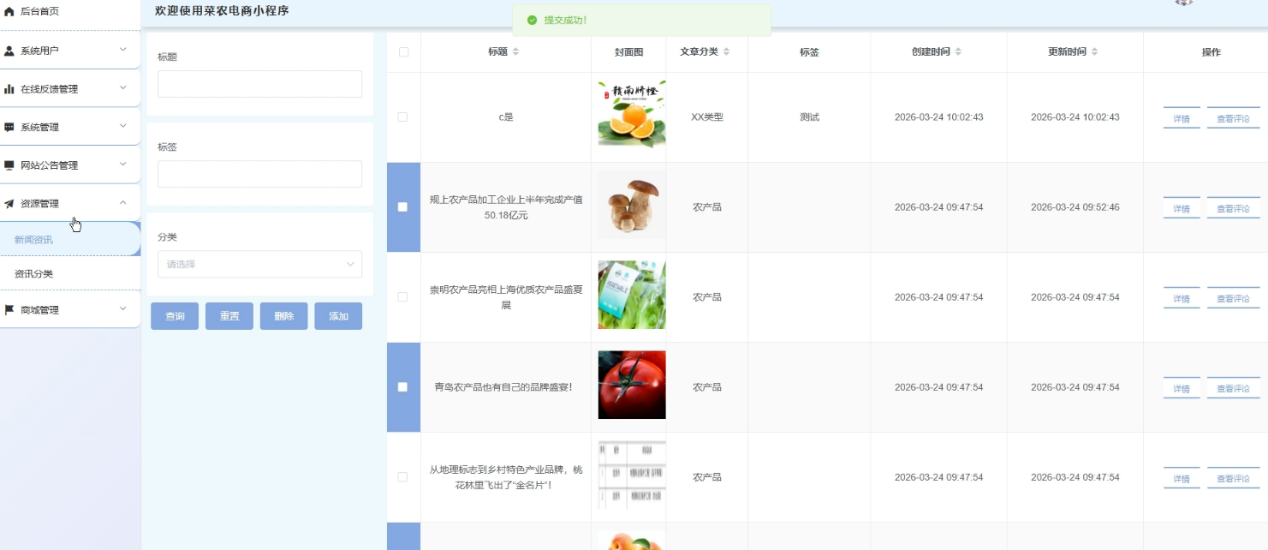The image size is (1268, 550).
Task: Click the monitor icon of 网站公告管理
Action: tap(9, 165)
